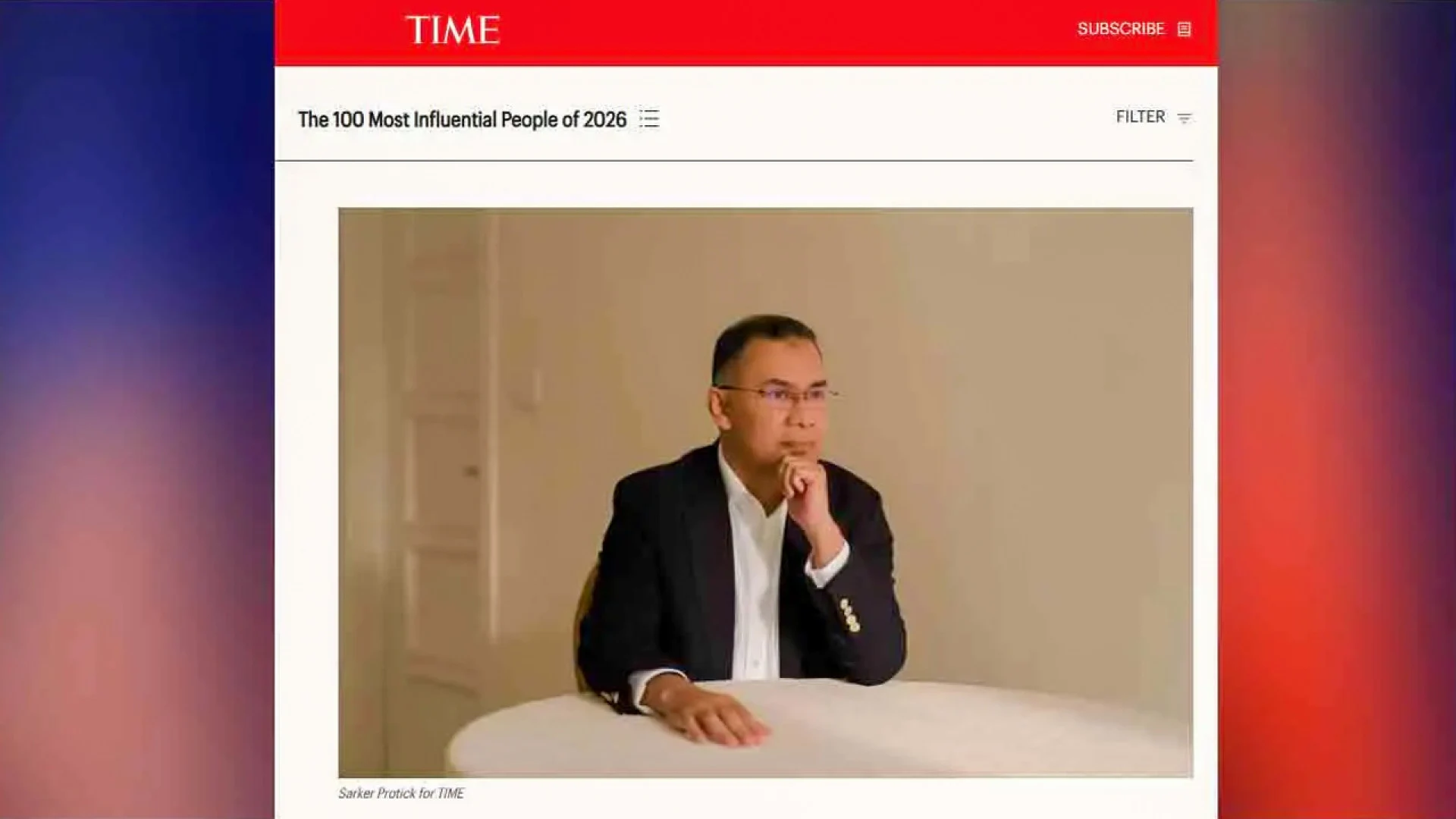Click the gold buttons on the jacket sleeve
1456x819 pixels.
(x=849, y=614)
